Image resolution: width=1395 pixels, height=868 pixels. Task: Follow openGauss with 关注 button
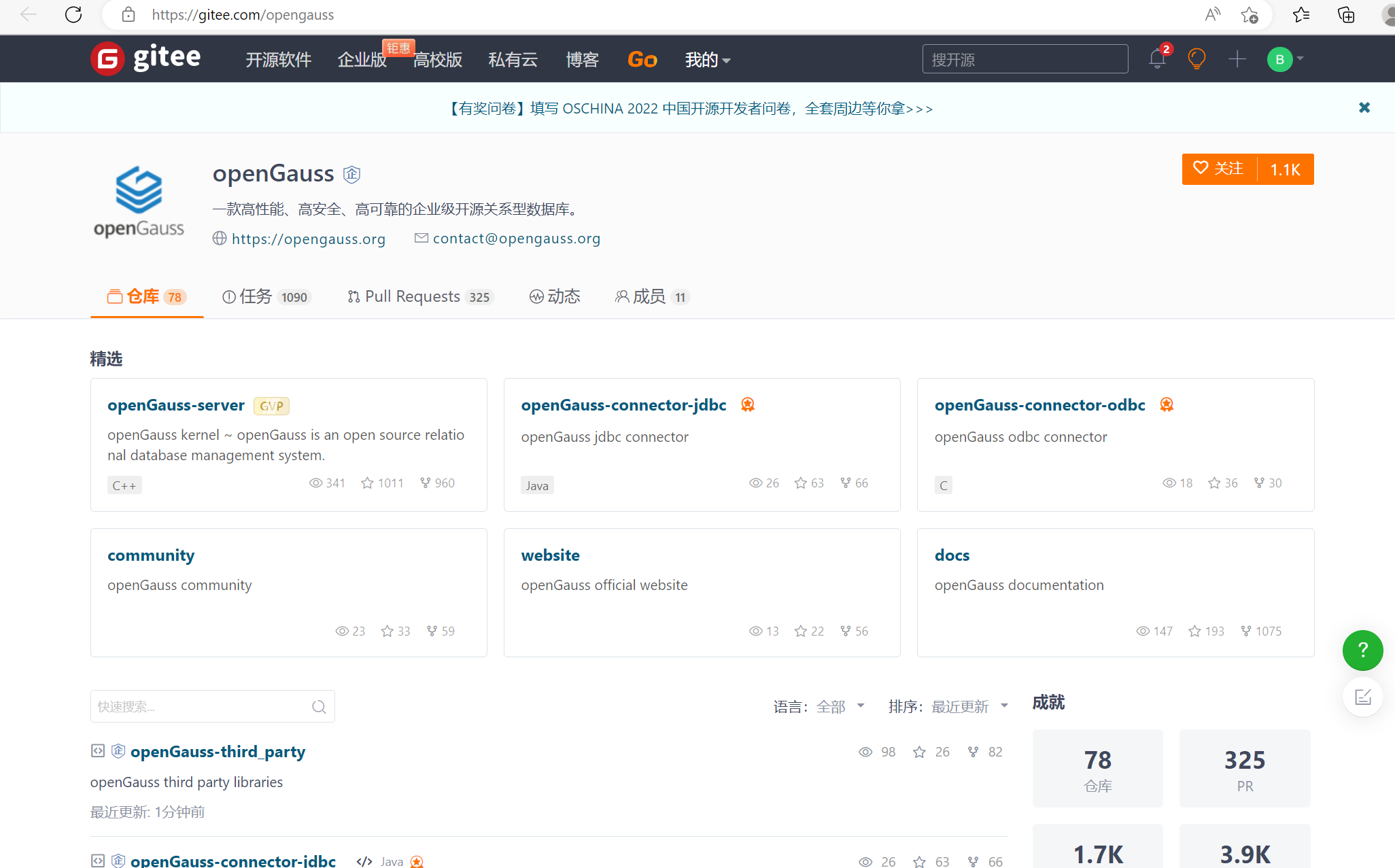[x=1220, y=169]
